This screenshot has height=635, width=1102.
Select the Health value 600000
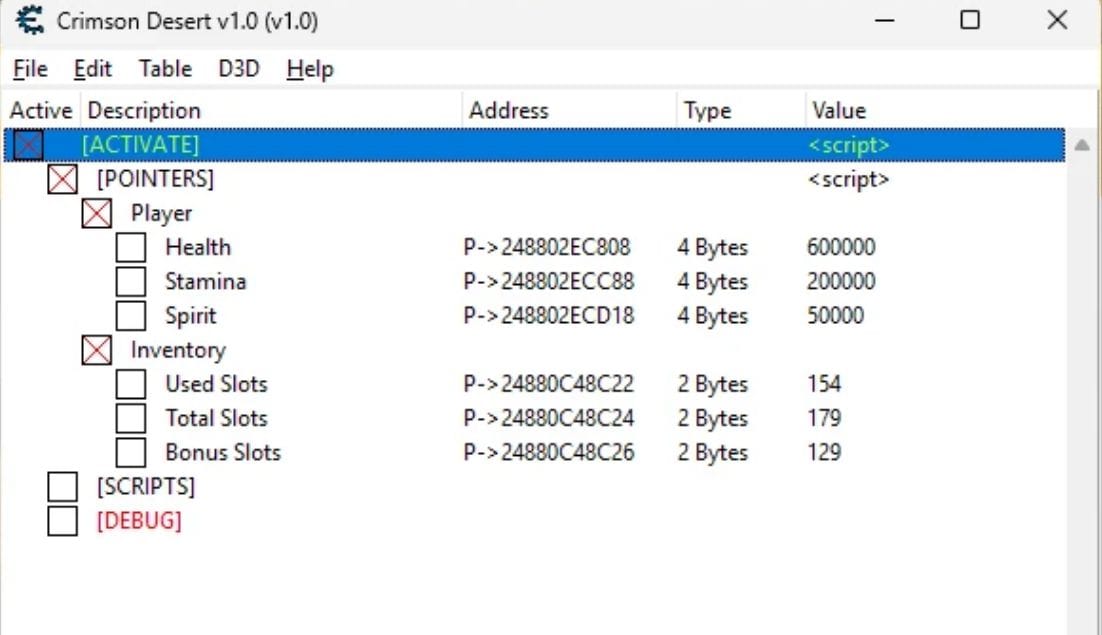pyautogui.click(x=840, y=248)
